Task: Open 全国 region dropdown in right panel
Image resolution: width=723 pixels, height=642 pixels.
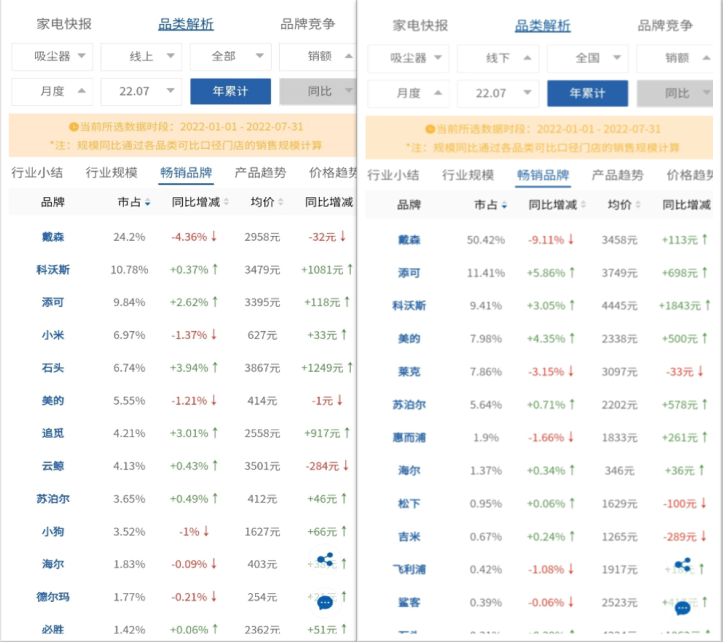Action: pos(587,58)
